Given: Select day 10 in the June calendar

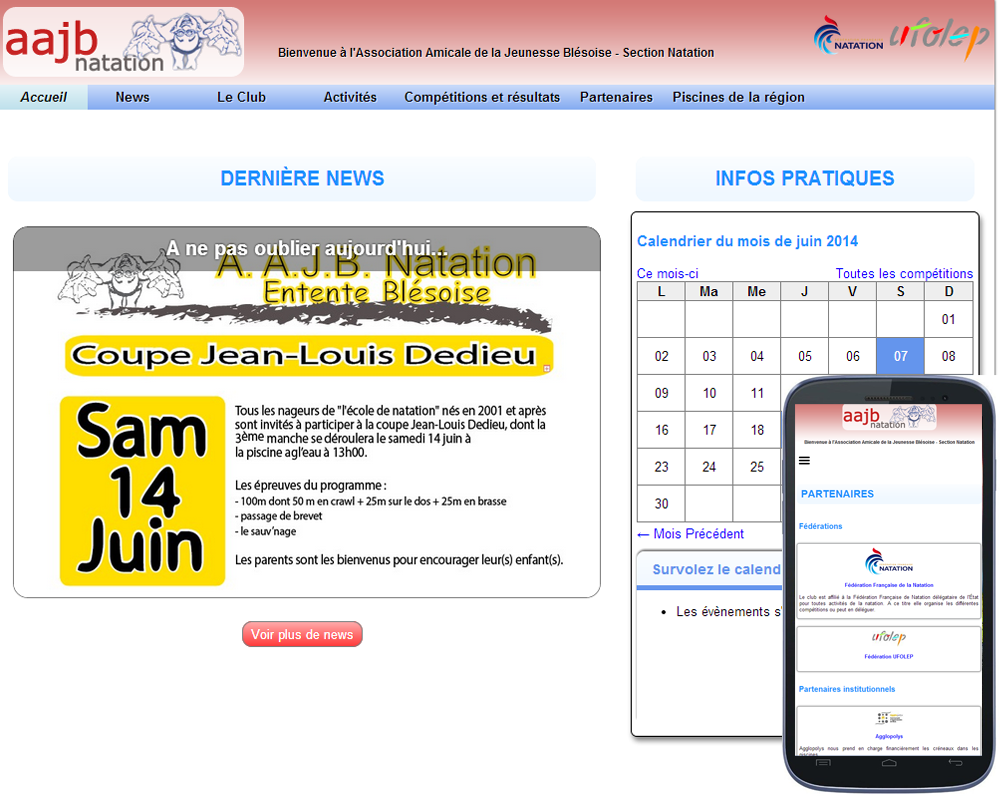Looking at the screenshot, I should pos(709,393).
